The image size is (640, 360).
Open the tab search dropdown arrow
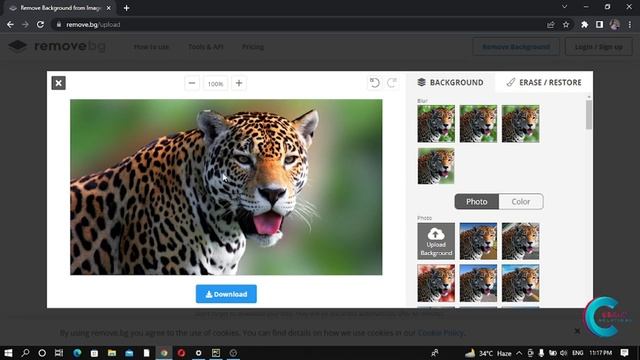coord(564,7)
